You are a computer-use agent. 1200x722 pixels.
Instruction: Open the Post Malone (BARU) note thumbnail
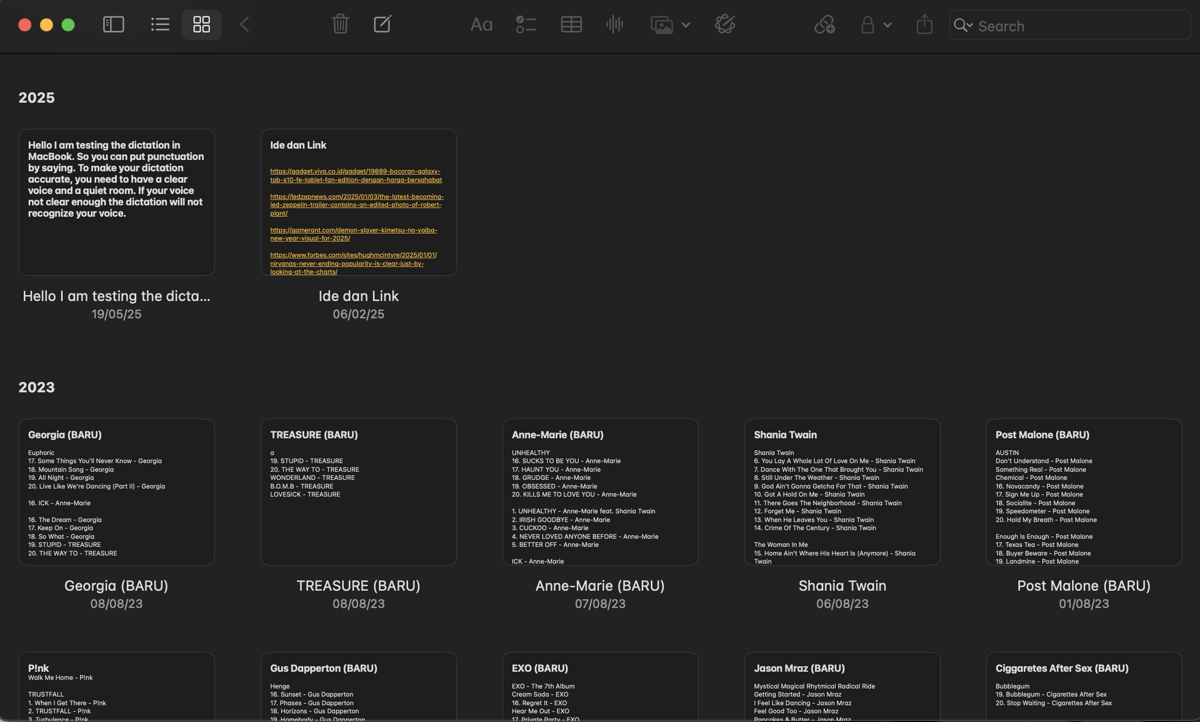tap(1085, 492)
